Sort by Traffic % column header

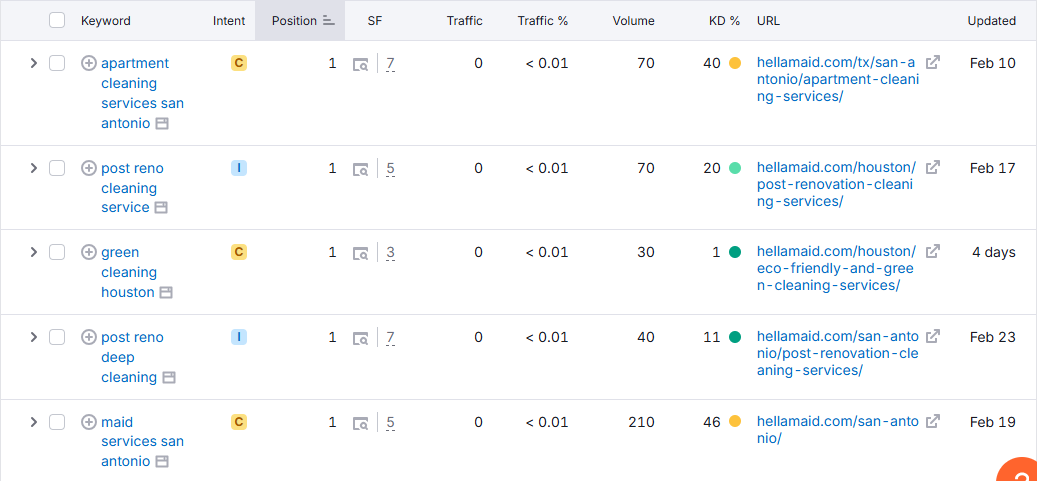click(543, 21)
